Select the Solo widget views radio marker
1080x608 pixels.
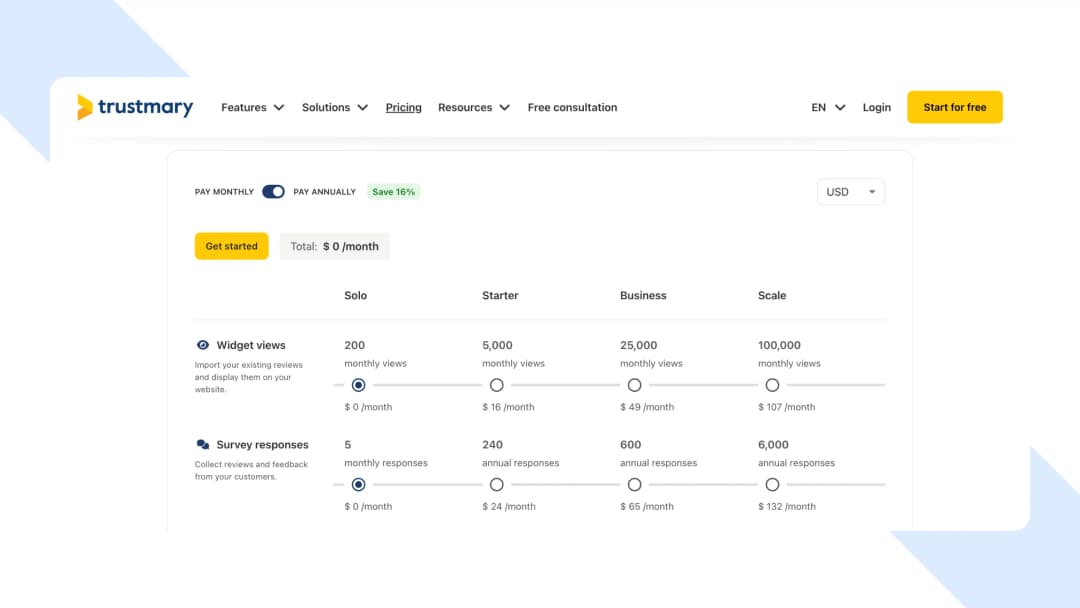click(x=358, y=384)
